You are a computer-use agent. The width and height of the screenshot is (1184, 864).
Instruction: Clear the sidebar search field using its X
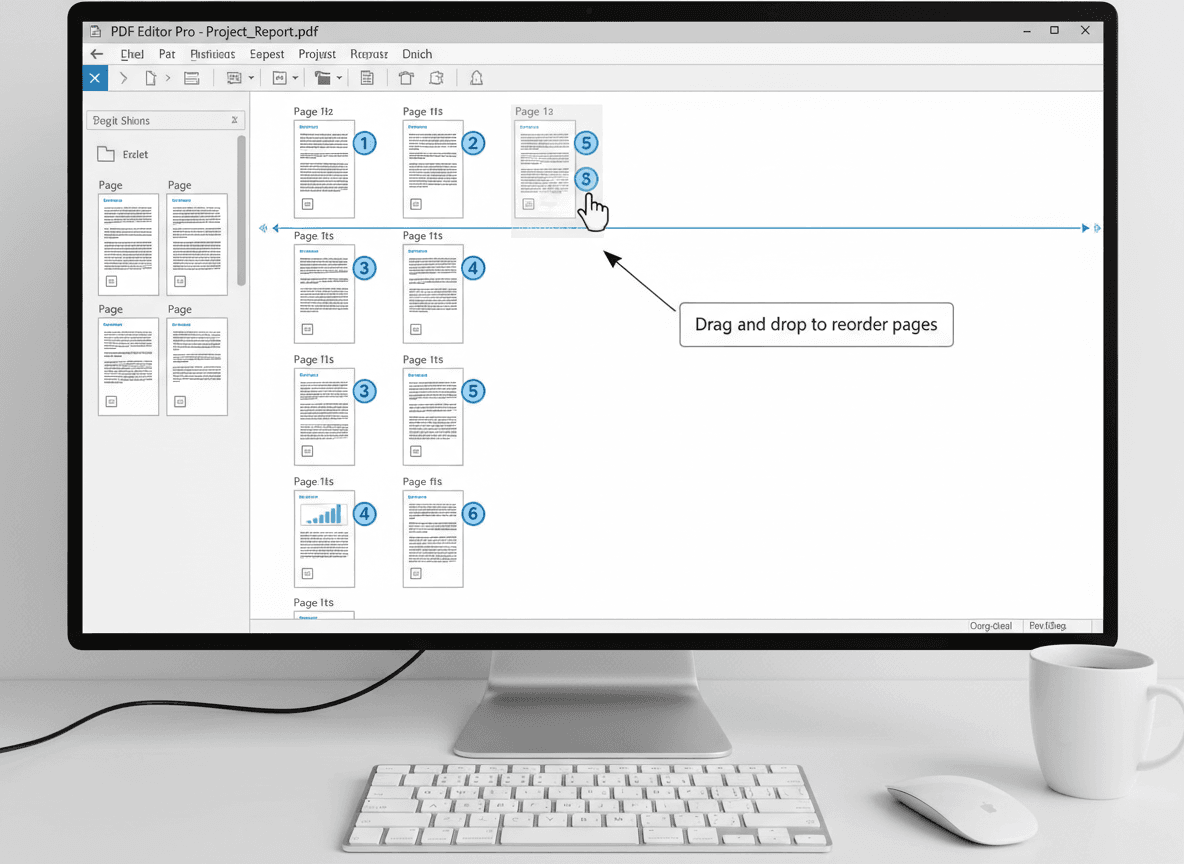coord(235,119)
